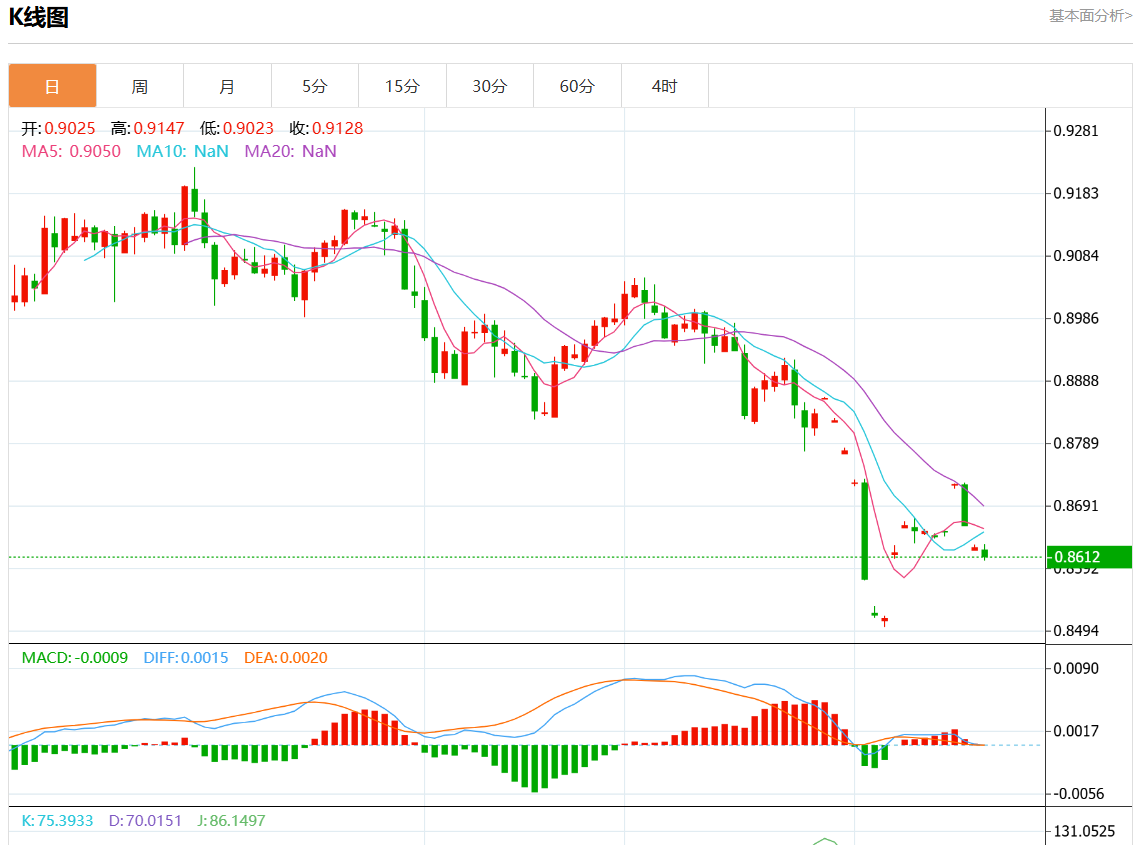Screen dimensions: 1142x845
Task: Click the MA10 legend label
Action: click(x=182, y=151)
